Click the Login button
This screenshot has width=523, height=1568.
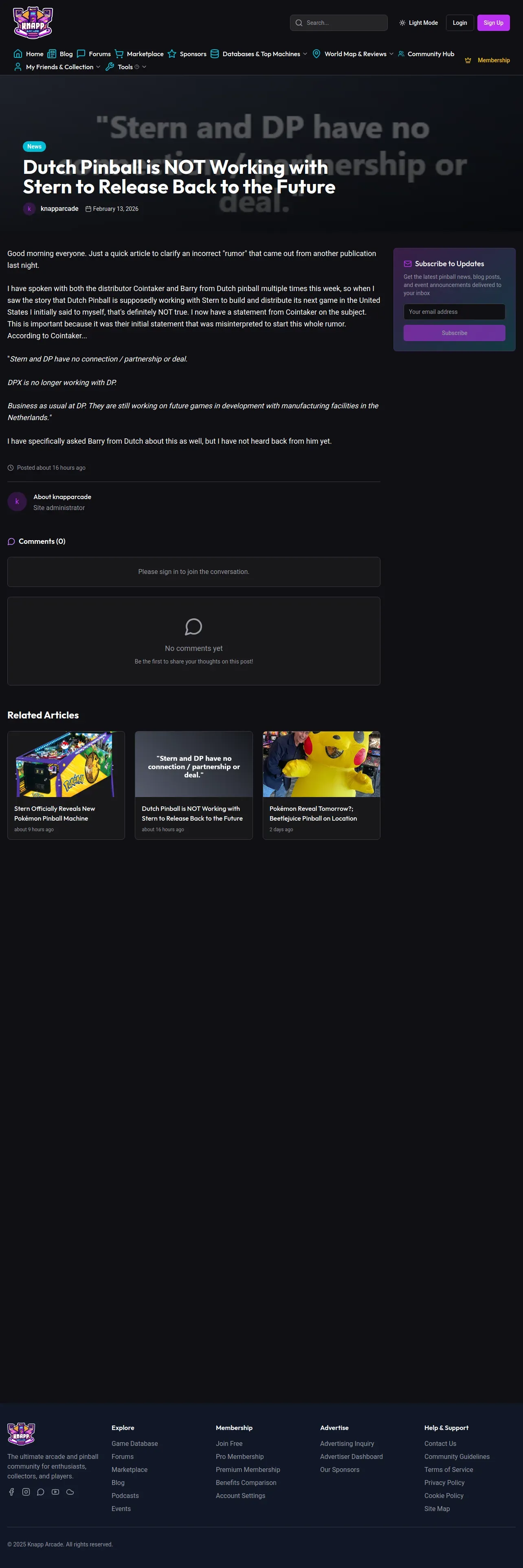(460, 22)
